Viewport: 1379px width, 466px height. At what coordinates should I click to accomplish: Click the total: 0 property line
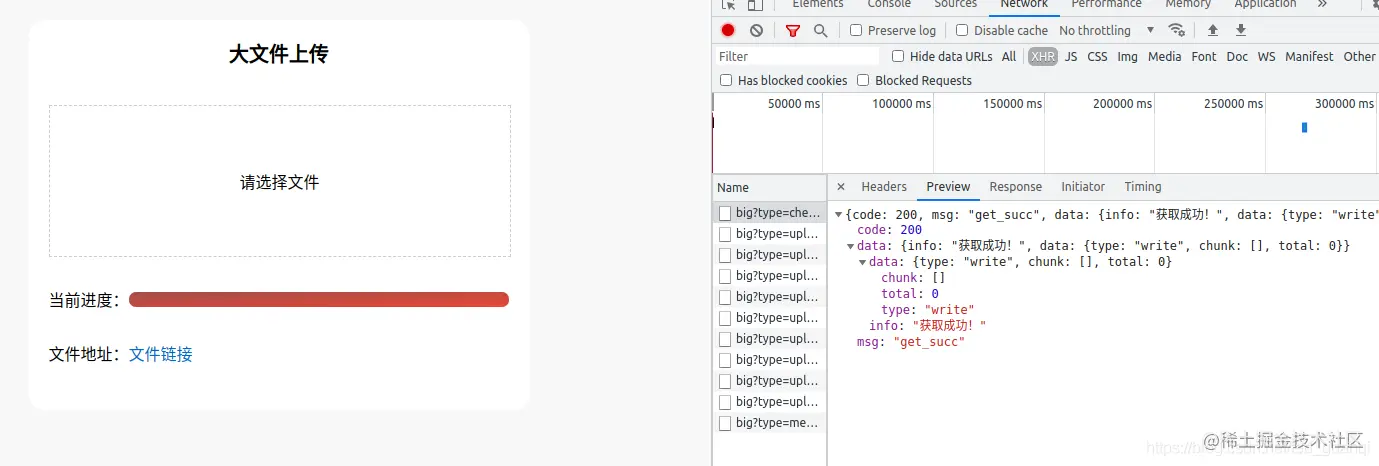point(910,294)
